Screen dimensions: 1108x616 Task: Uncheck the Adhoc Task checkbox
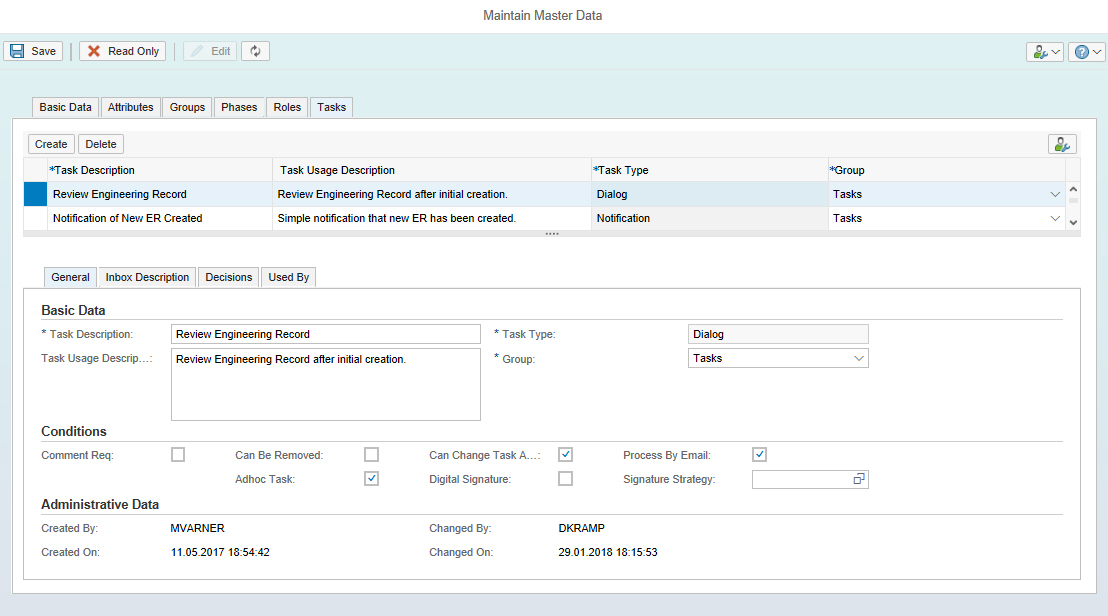(x=372, y=479)
